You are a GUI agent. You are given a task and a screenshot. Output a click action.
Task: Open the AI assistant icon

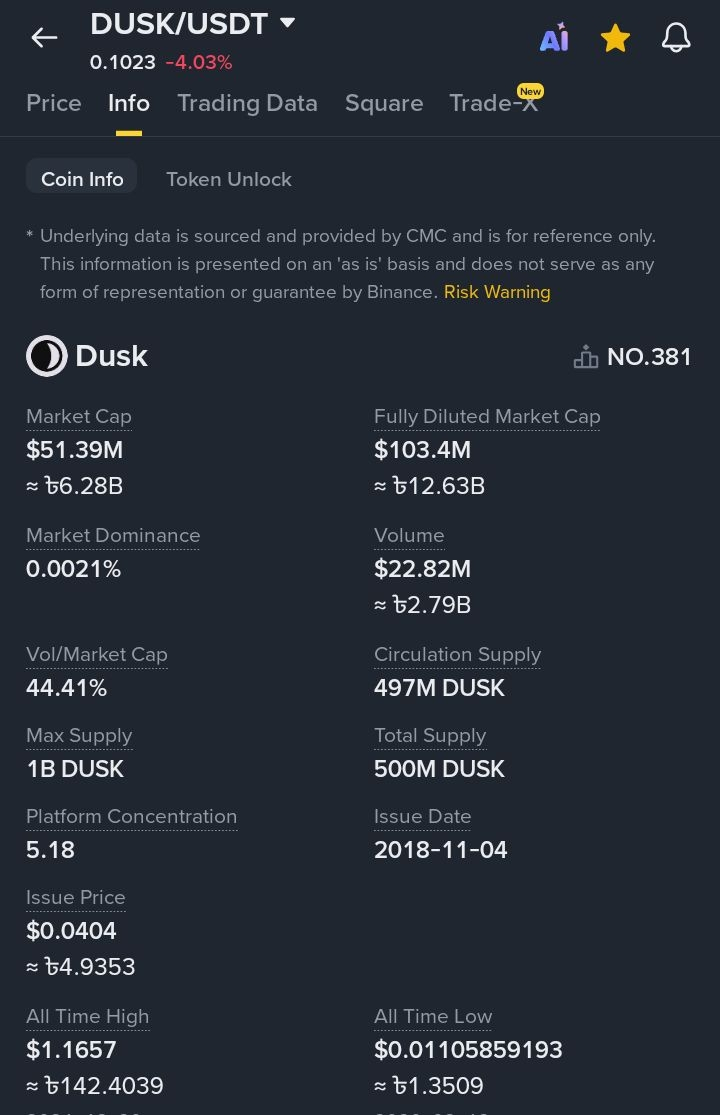(x=554, y=38)
